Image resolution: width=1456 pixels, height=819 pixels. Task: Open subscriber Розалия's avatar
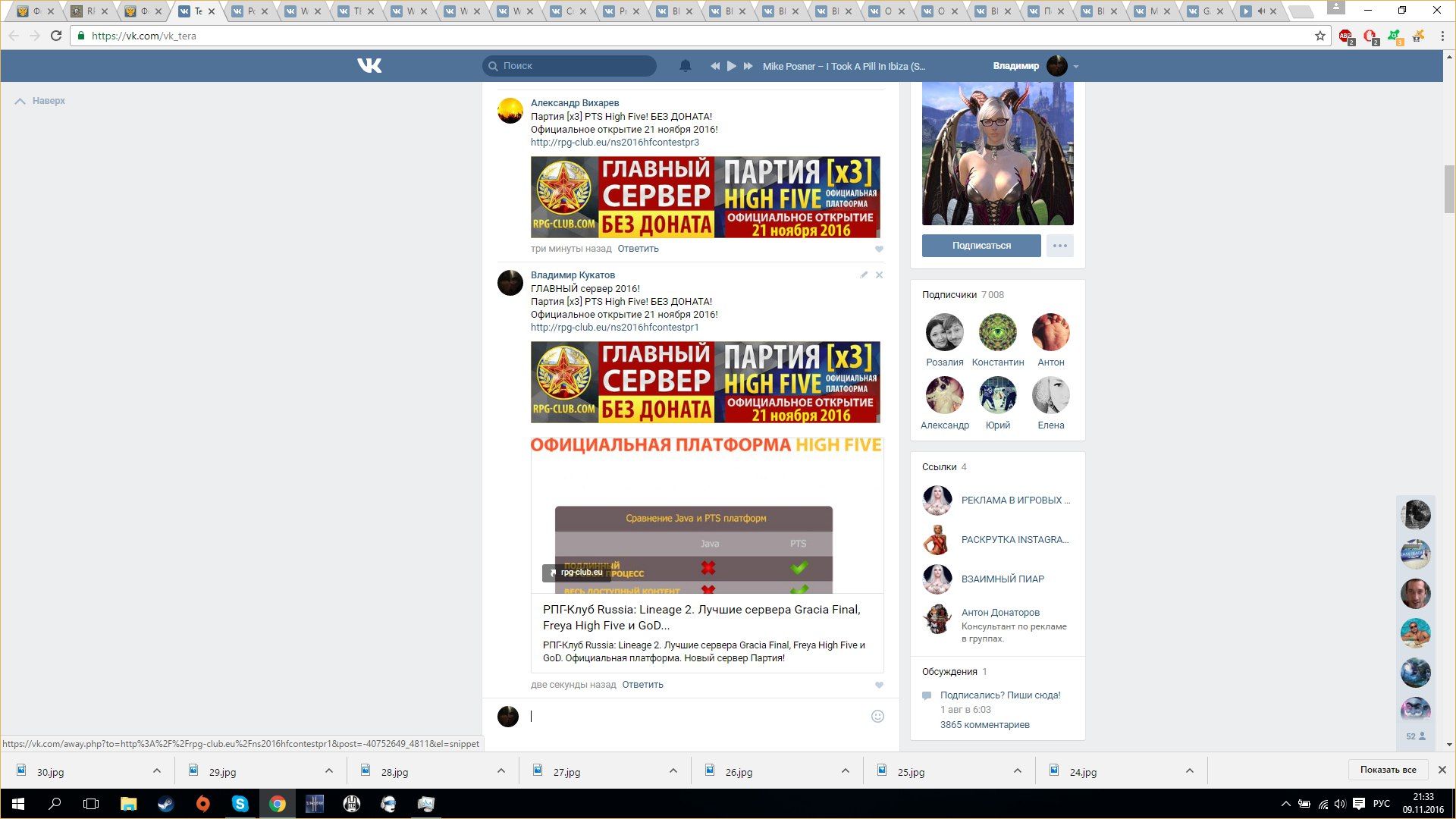pyautogui.click(x=944, y=332)
